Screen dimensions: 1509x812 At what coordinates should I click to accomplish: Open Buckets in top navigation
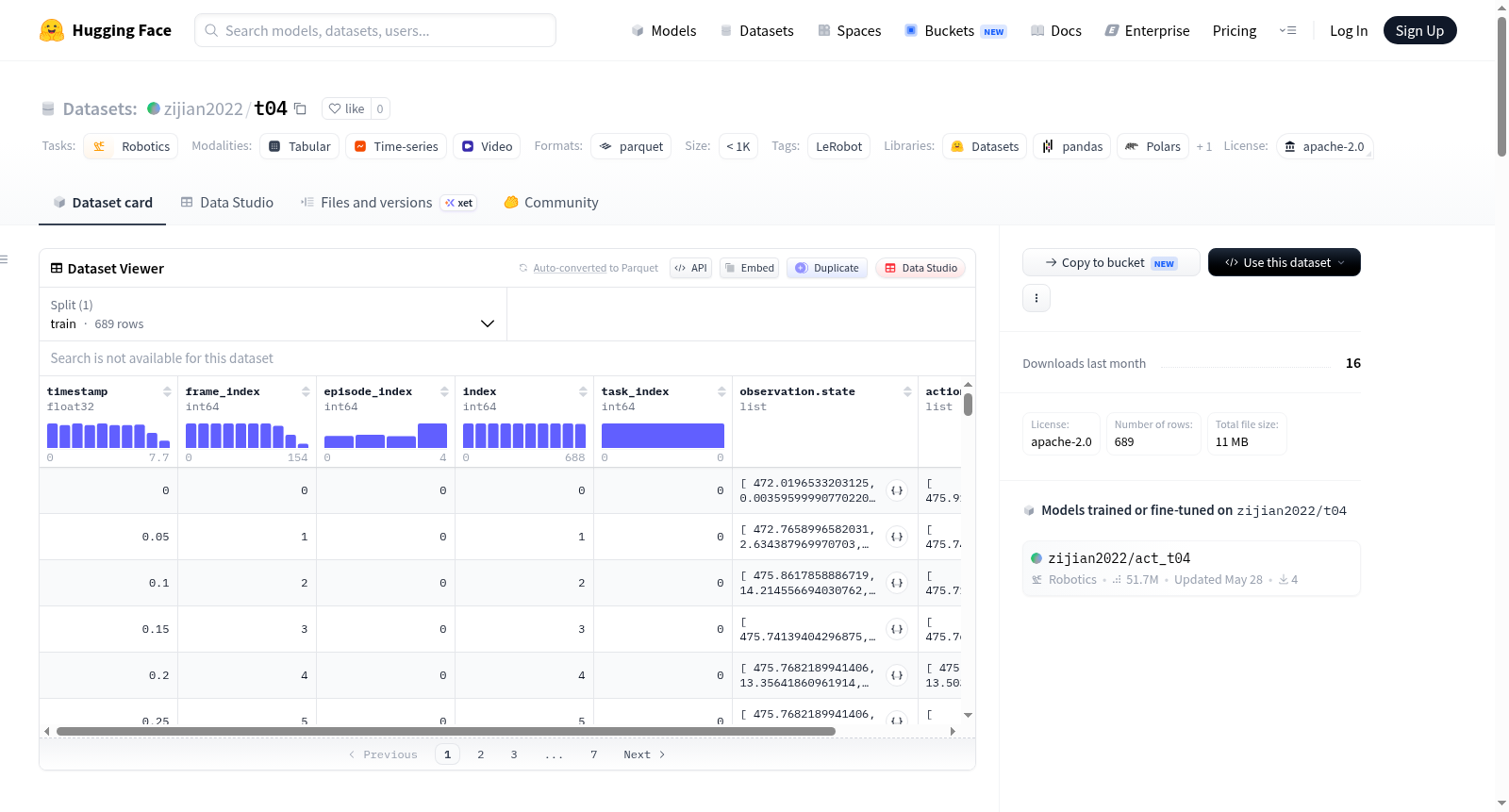(955, 31)
